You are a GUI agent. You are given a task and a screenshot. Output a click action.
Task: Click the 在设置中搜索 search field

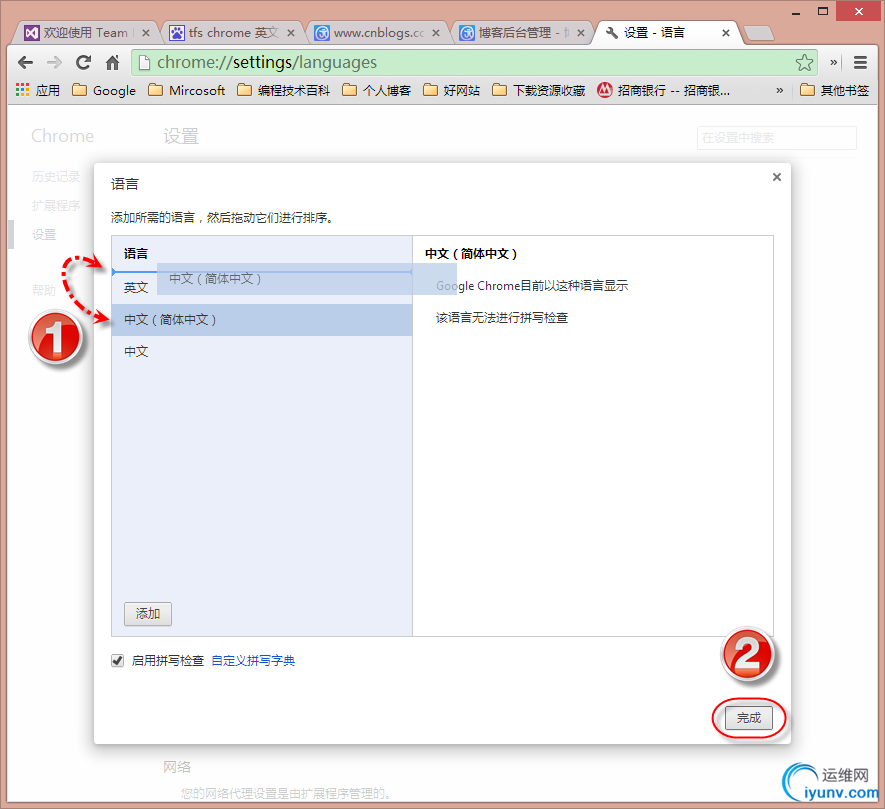pos(777,138)
